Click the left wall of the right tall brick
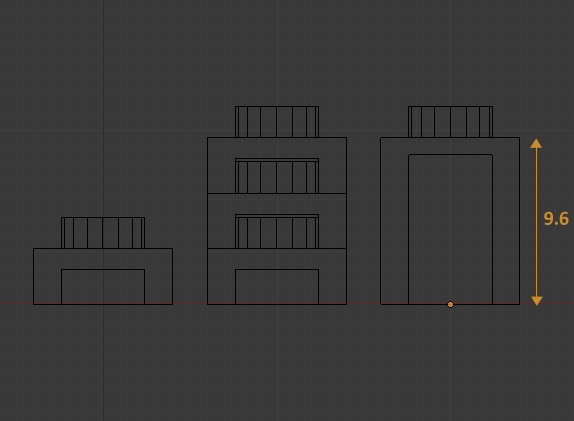Screen dimensions: 574x421 coord(395,221)
